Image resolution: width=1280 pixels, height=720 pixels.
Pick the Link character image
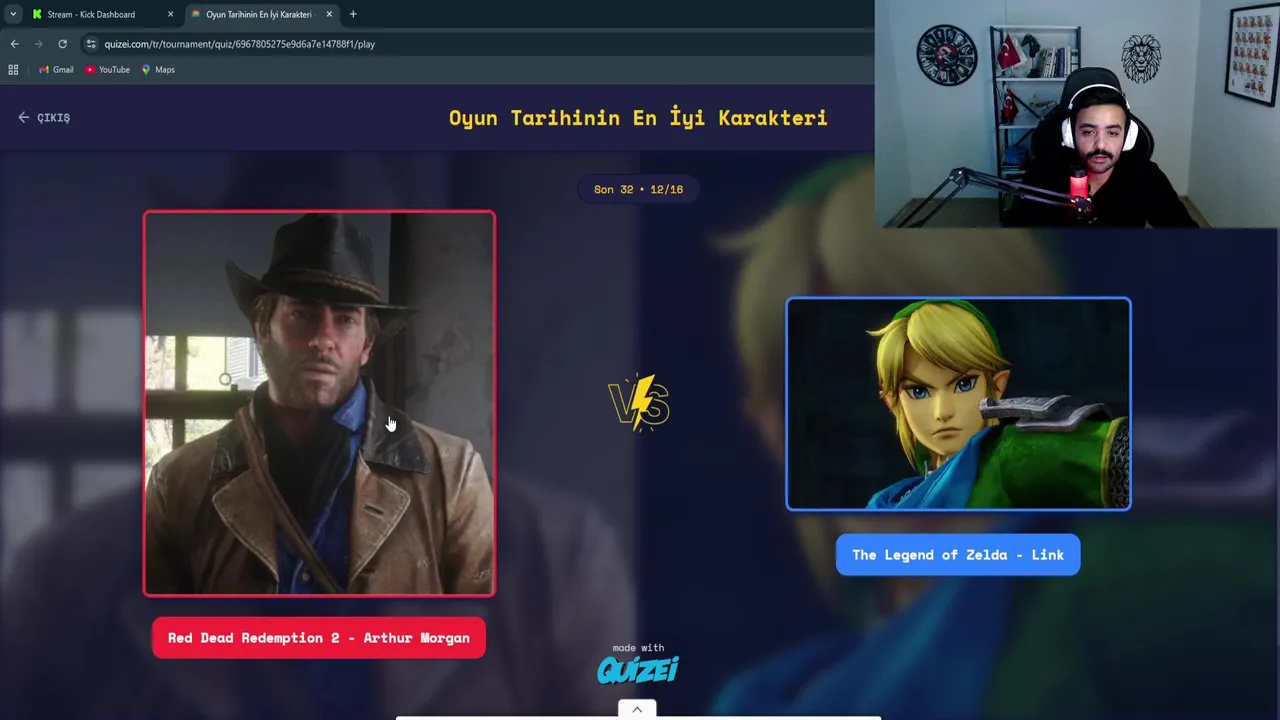point(958,404)
